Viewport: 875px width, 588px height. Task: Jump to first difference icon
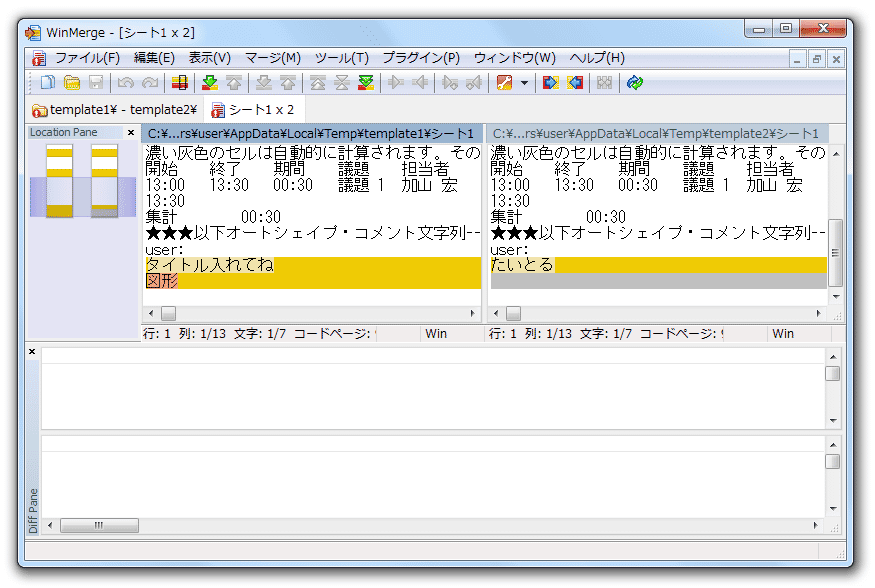pyautogui.click(x=318, y=83)
